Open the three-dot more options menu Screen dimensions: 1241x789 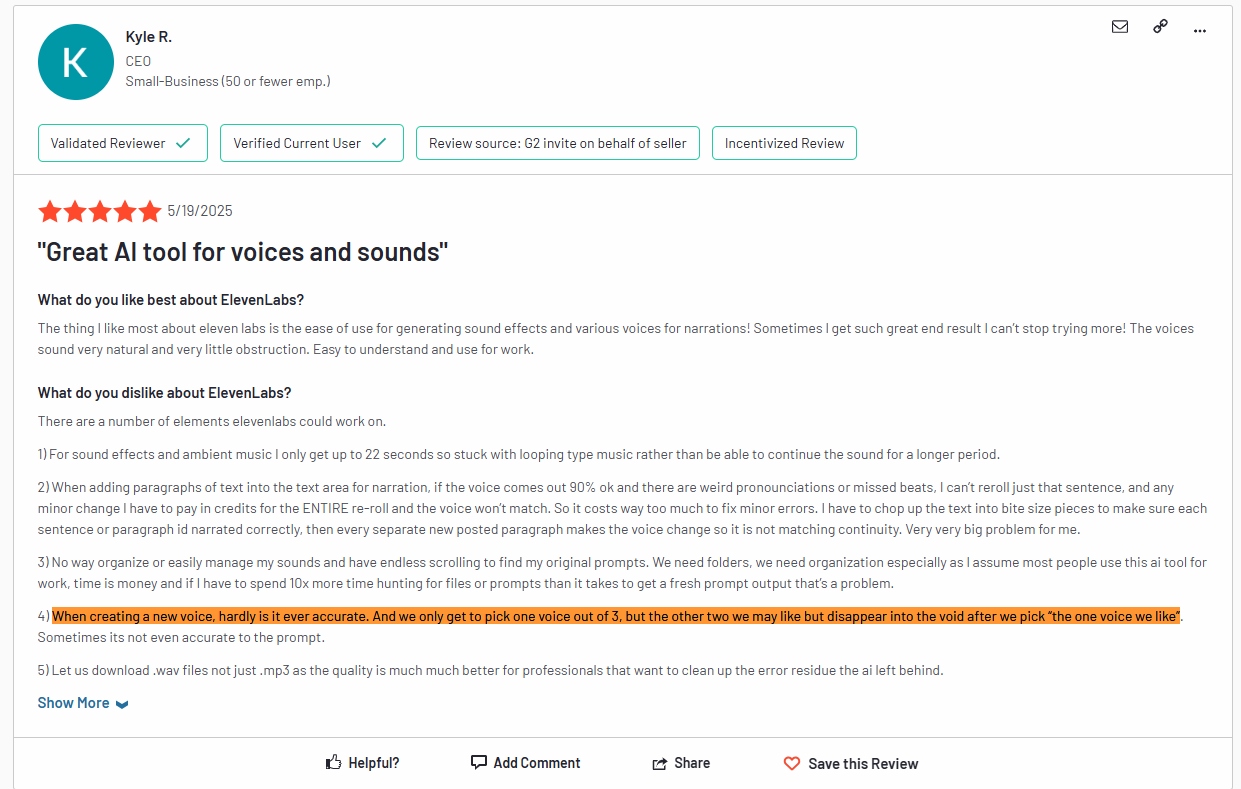(x=1200, y=30)
